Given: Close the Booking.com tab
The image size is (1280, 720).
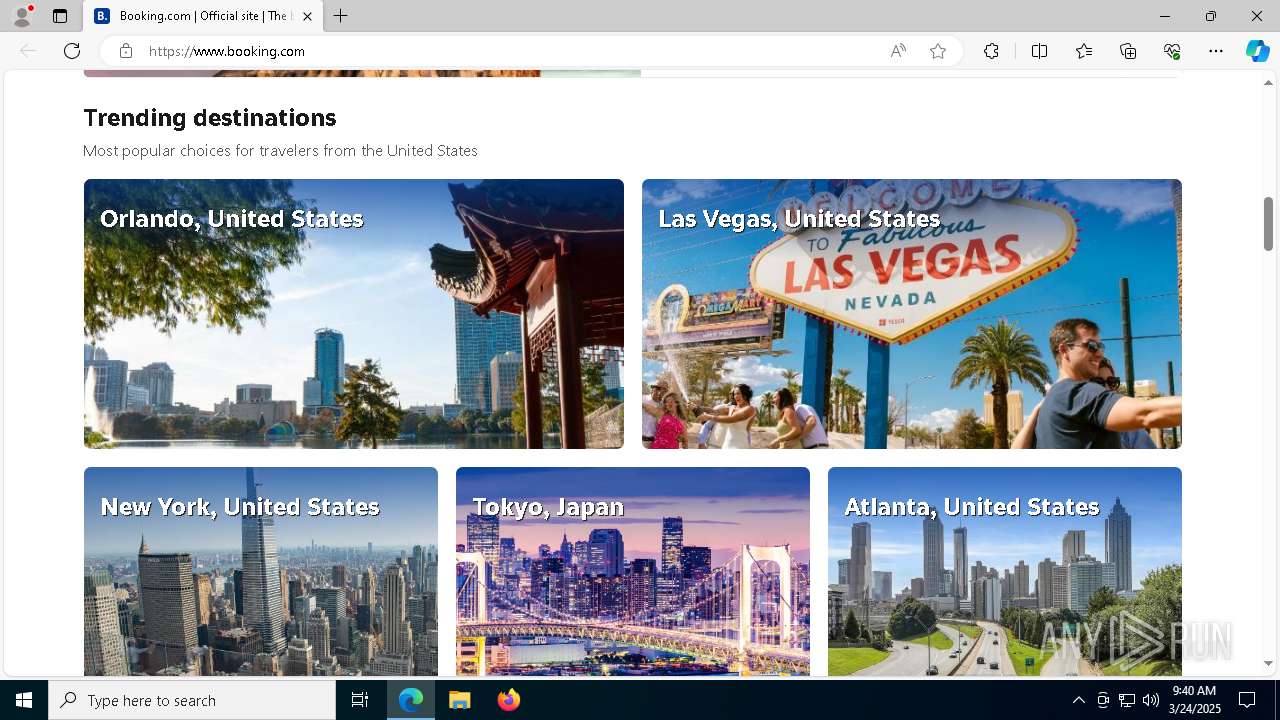Looking at the screenshot, I should [307, 16].
